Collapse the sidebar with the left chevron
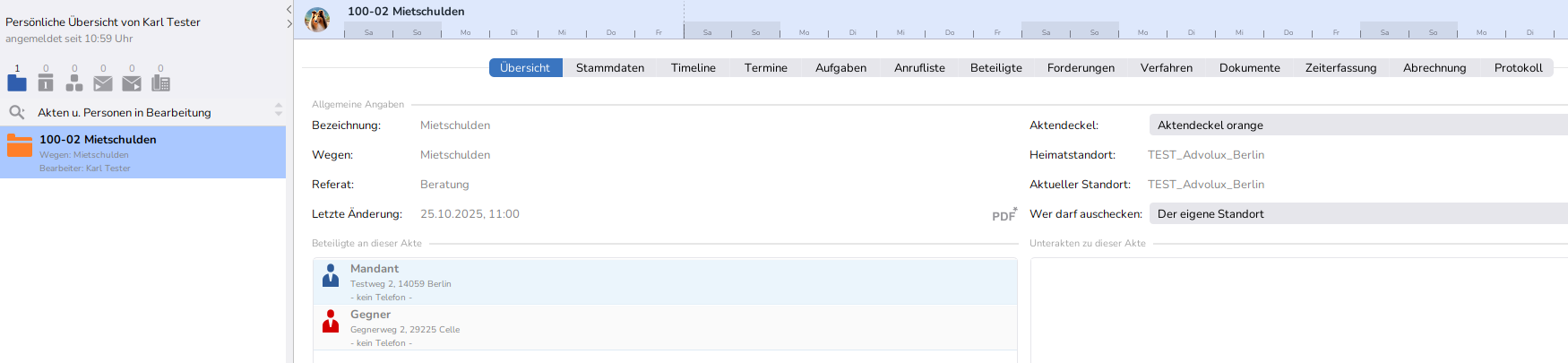Image resolution: width=1568 pixels, height=363 pixels. tap(289, 9)
